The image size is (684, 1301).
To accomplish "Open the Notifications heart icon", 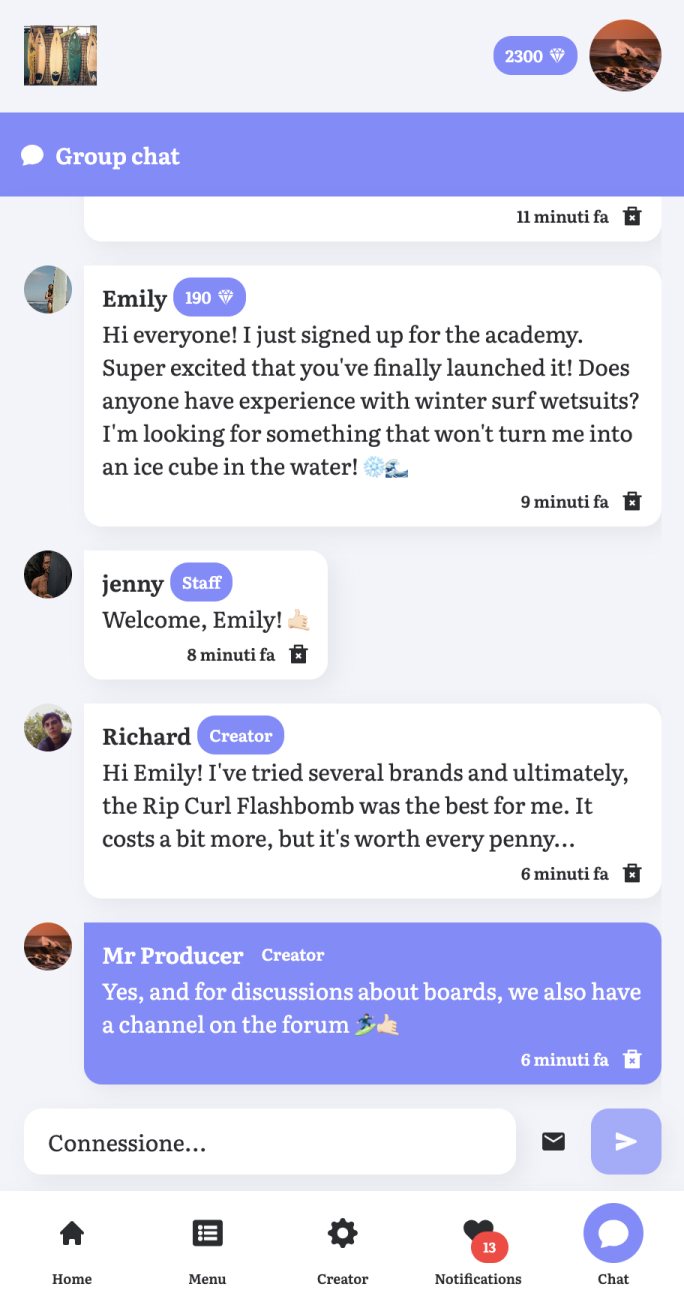I will click(478, 1232).
